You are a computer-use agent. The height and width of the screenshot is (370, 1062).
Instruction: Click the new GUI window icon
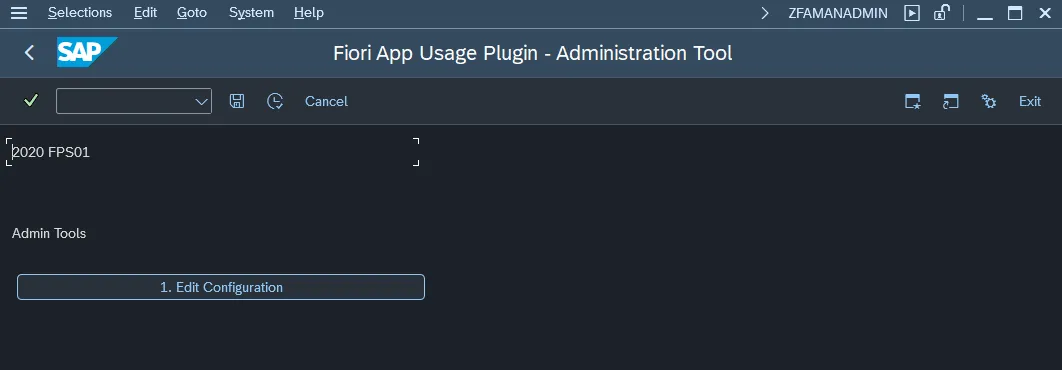point(913,102)
